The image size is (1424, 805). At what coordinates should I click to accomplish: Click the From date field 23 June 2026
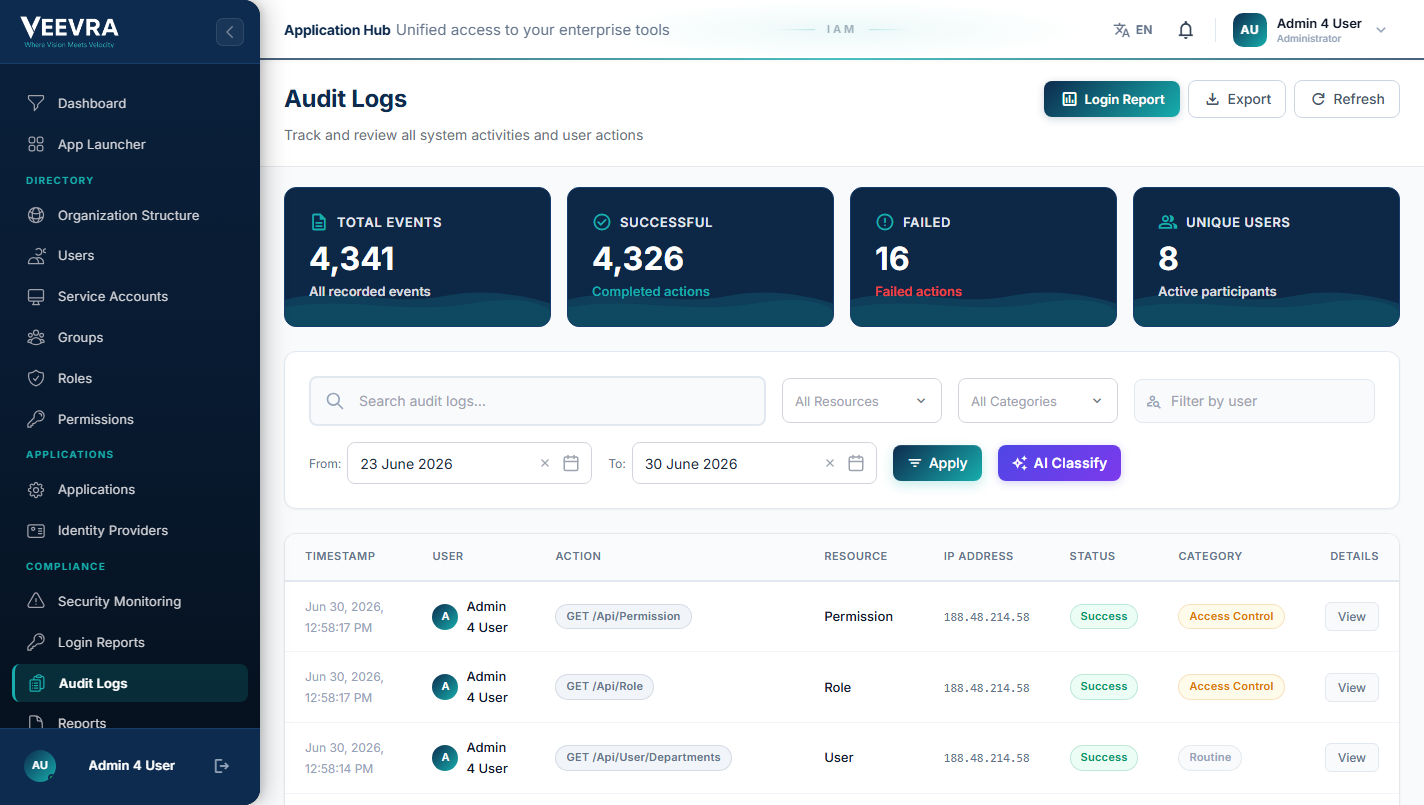click(x=469, y=463)
